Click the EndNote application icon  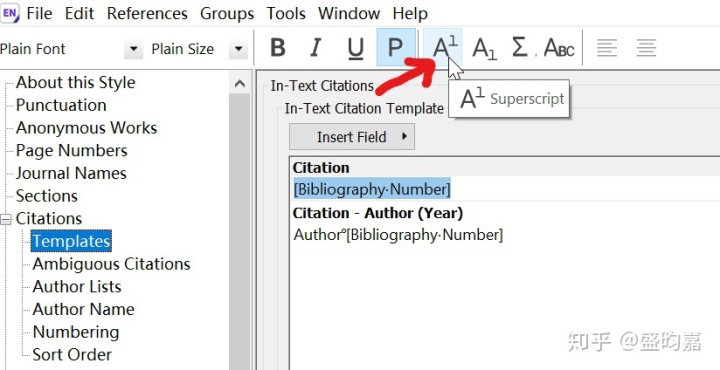tap(9, 13)
